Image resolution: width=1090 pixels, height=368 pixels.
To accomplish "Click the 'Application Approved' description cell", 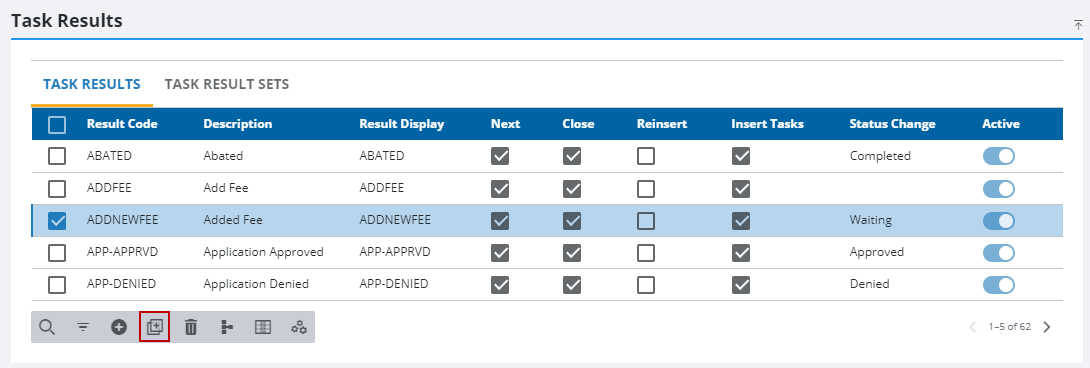I will pyautogui.click(x=263, y=253).
